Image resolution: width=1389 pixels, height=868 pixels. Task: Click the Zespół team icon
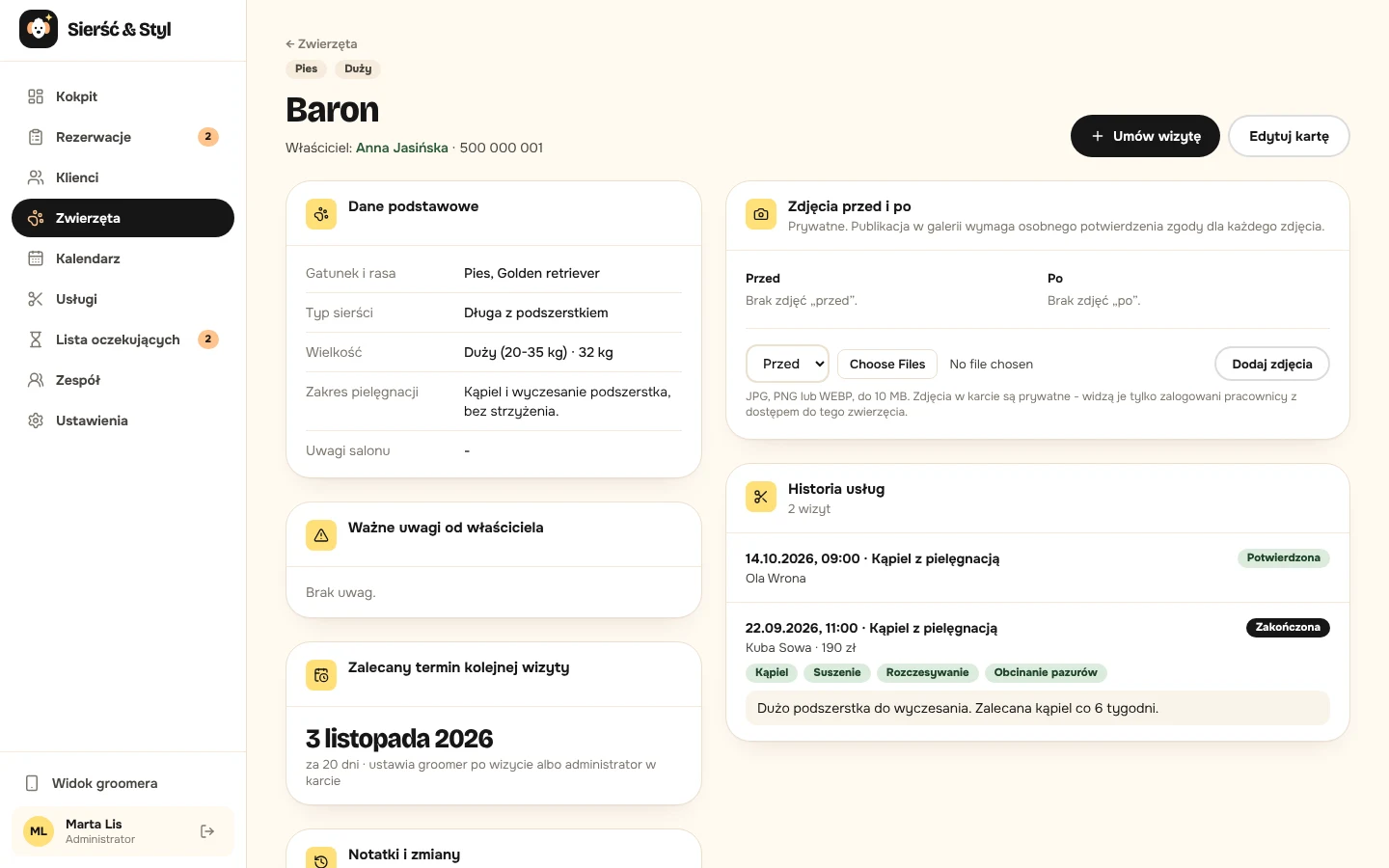point(36,380)
